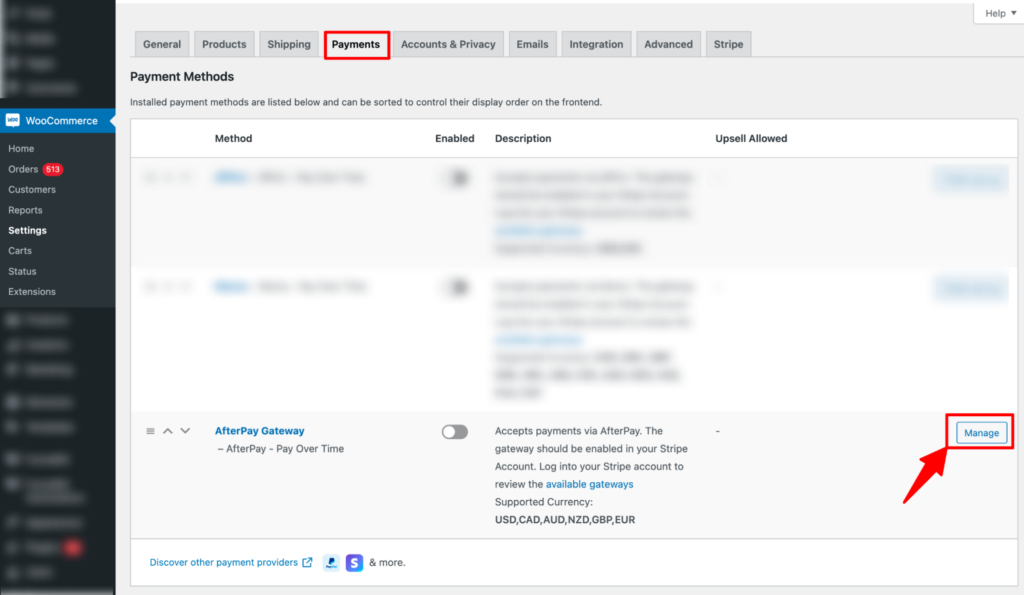Click the WooCommerce logo icon in sidebar
Viewport: 1024px width, 595px height.
point(12,120)
